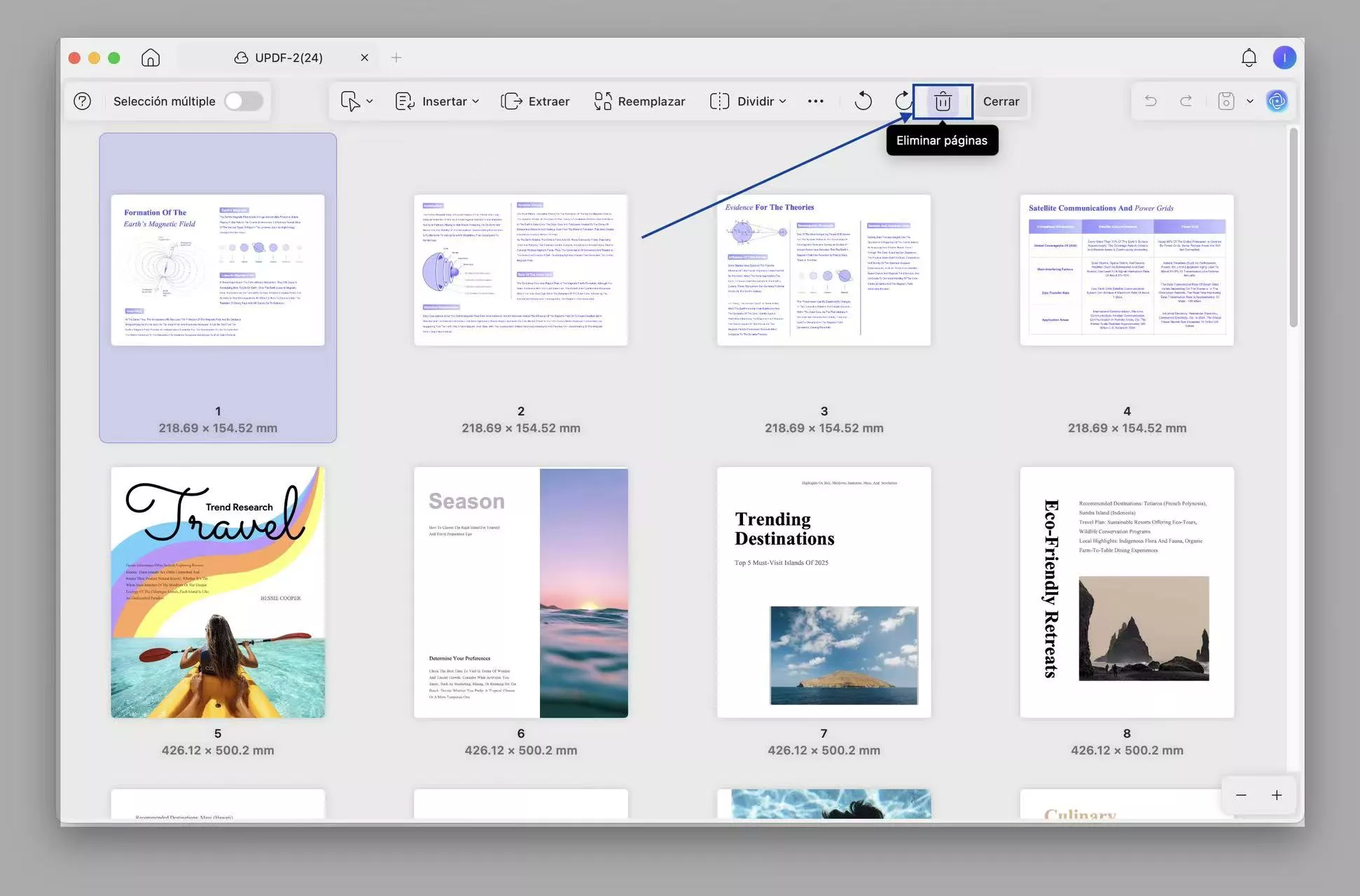Image resolution: width=1360 pixels, height=896 pixels.
Task: Select the Travel cover page 5 thumbnail
Action: click(218, 592)
